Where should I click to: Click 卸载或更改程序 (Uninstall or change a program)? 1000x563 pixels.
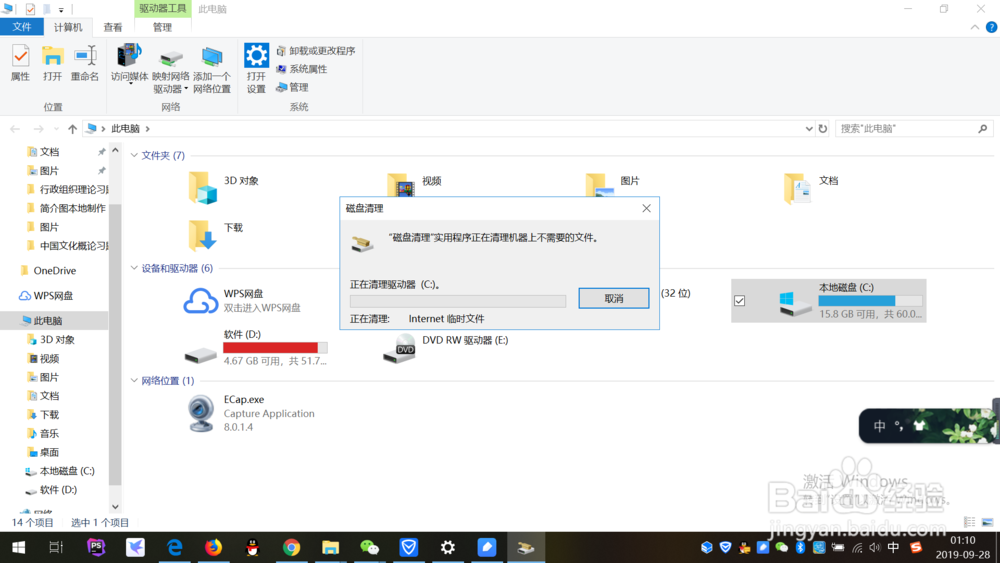tap(316, 50)
